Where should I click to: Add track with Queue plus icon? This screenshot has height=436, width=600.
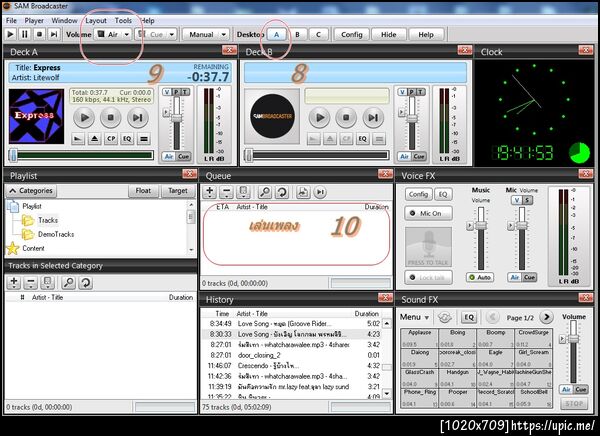(209, 192)
